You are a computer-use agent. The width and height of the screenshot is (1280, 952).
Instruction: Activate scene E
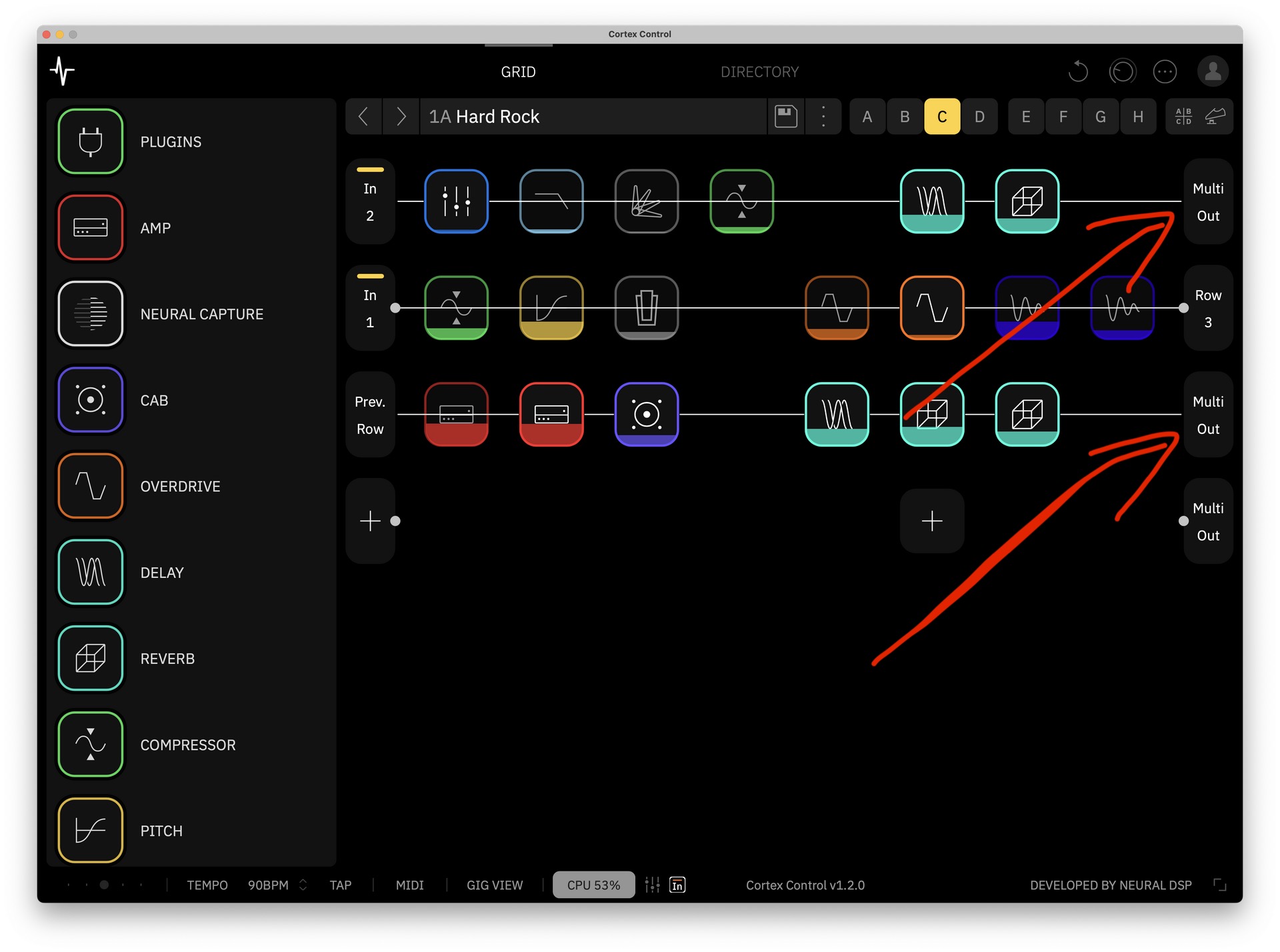click(x=1026, y=117)
